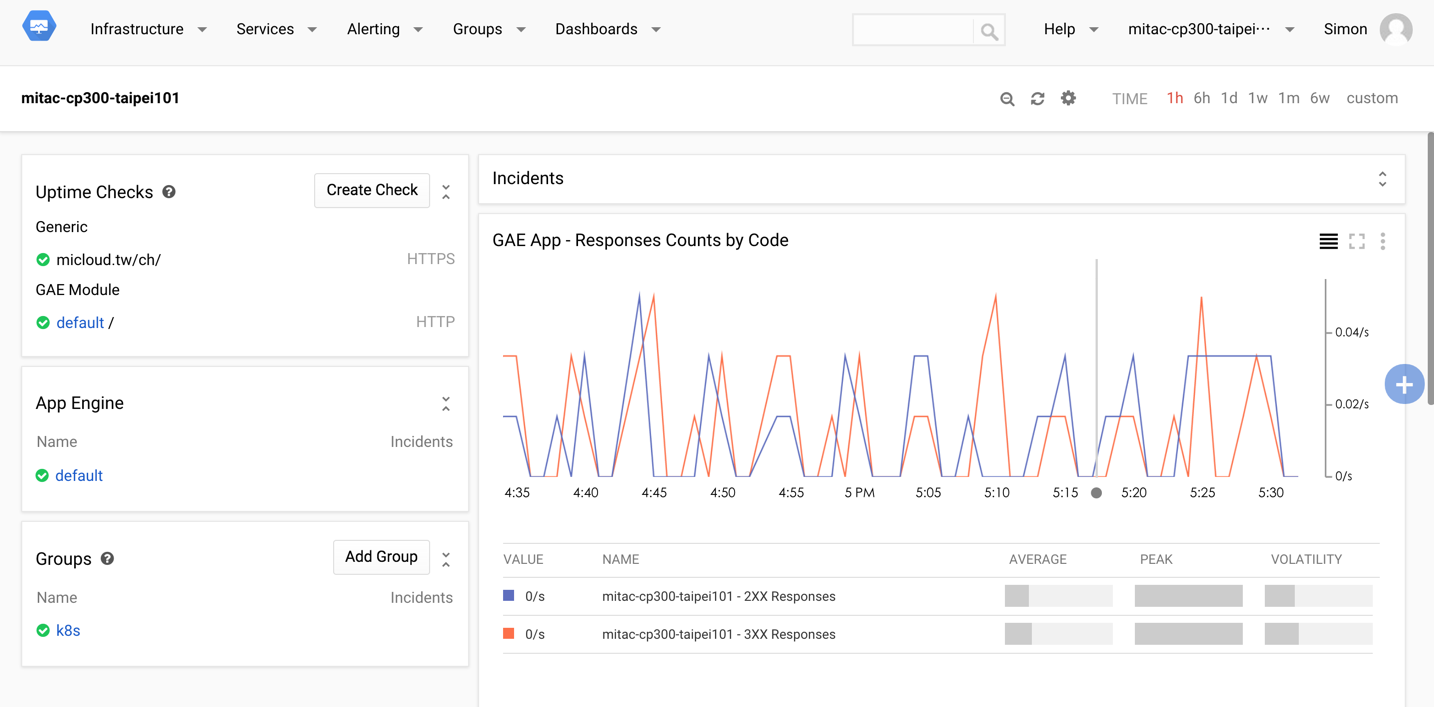
Task: Click the PEAK column header
Action: point(1156,560)
